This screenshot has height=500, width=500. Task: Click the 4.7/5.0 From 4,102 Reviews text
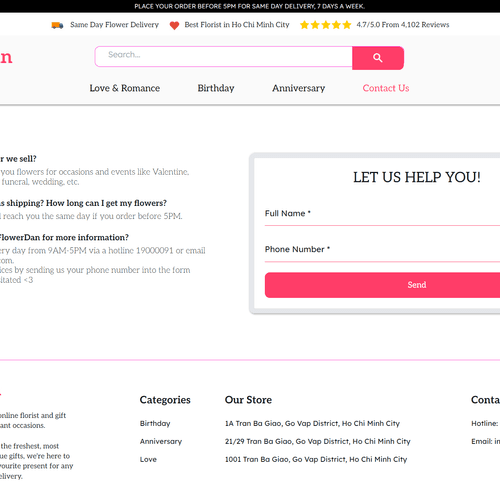(x=403, y=25)
